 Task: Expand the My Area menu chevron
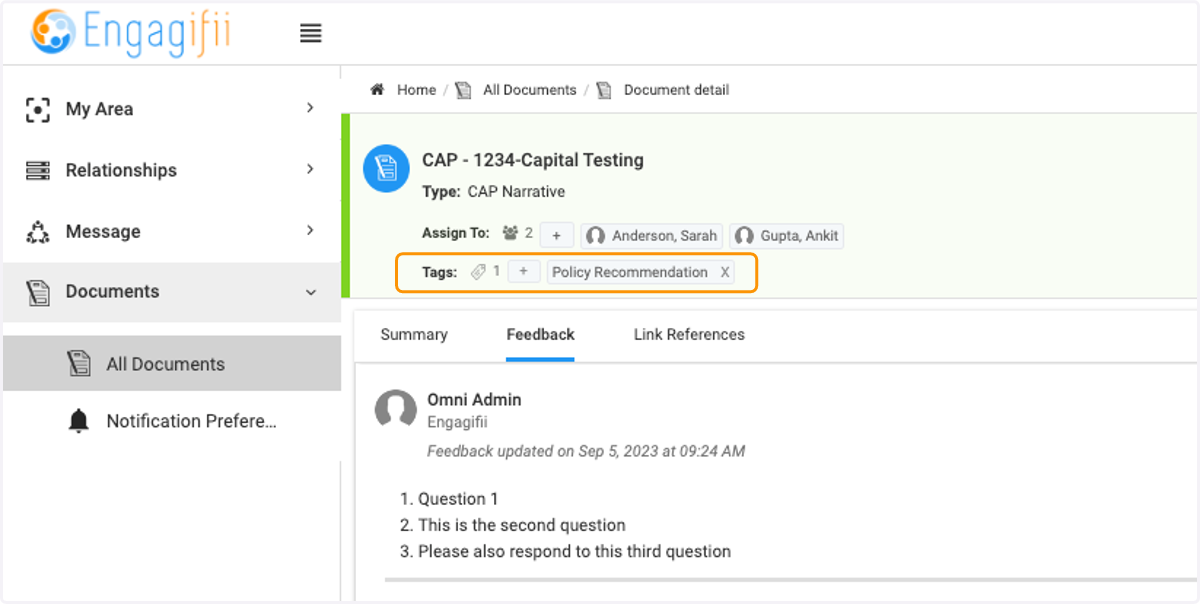(x=310, y=108)
